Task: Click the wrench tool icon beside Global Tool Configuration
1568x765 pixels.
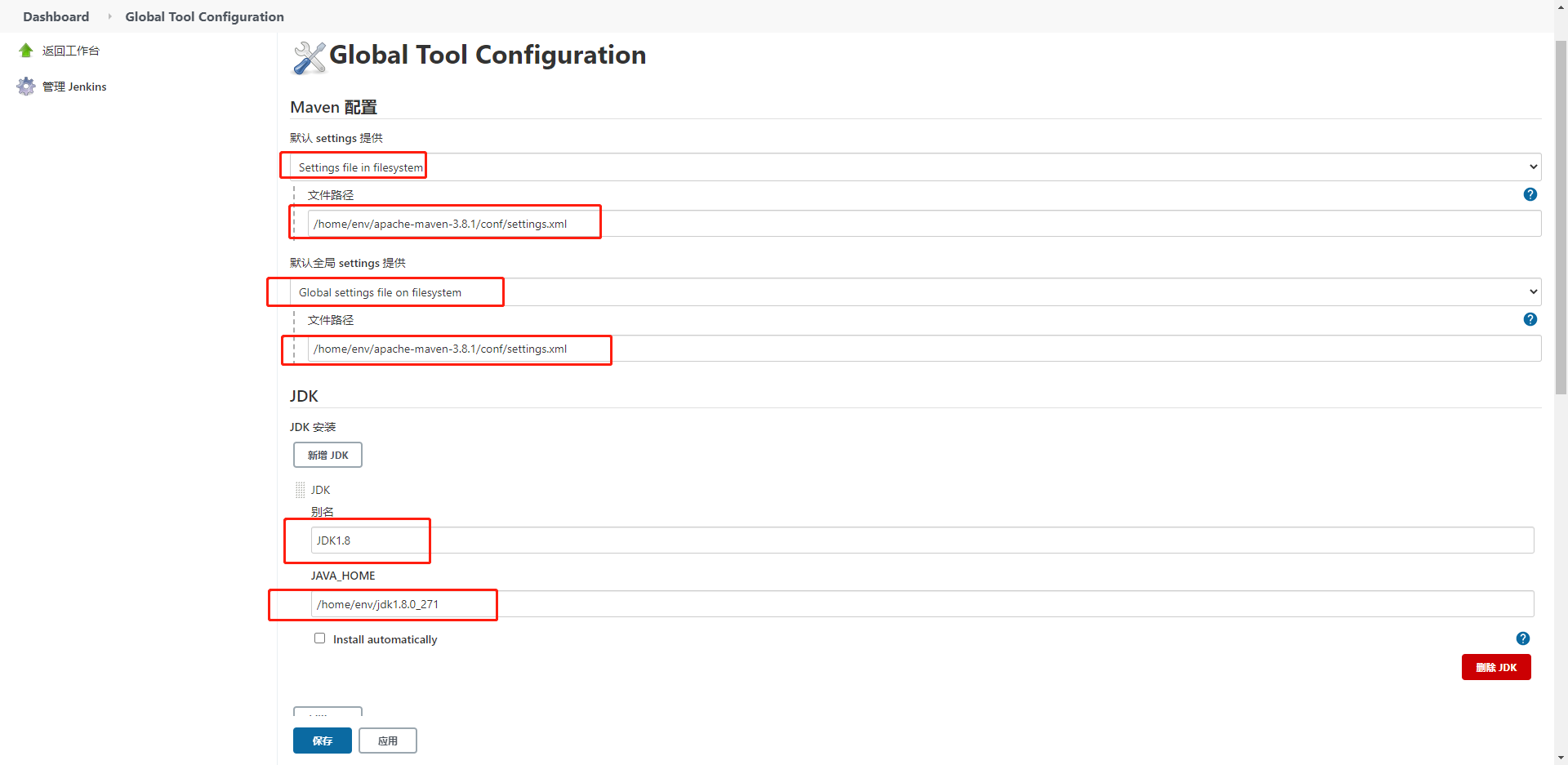Action: (x=309, y=56)
